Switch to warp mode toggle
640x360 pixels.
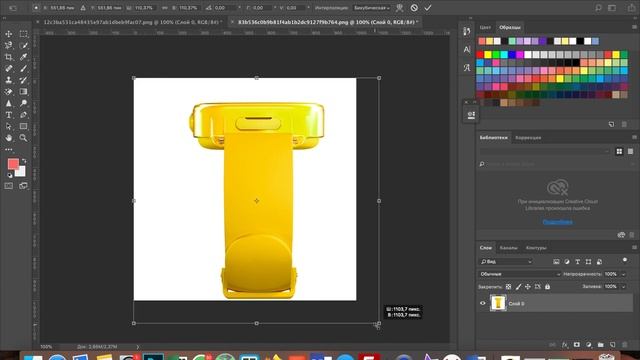tap(400, 8)
